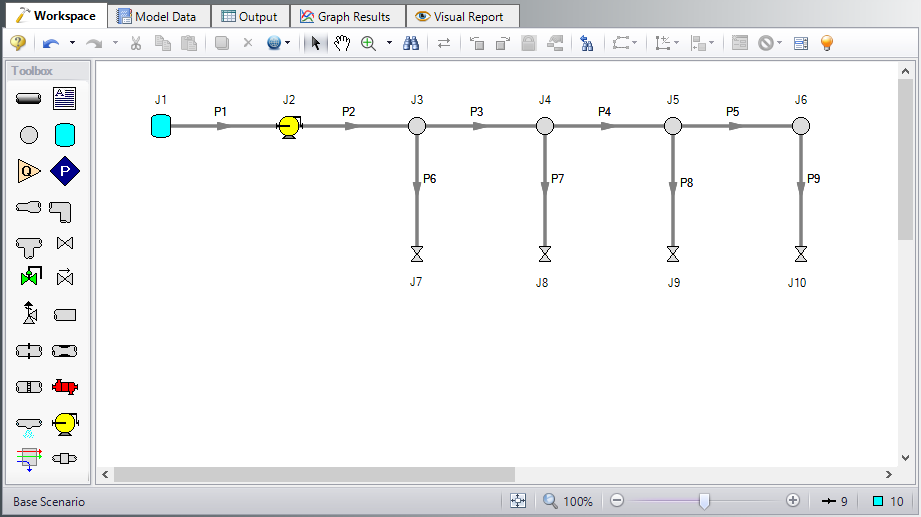
Task: Select the Heat Exchanger tool in Toolbox
Action: (x=65, y=387)
